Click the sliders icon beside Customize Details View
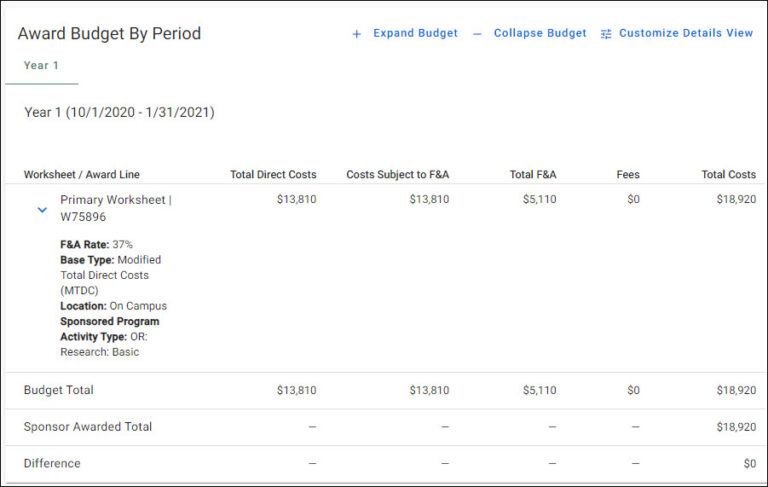The height and width of the screenshot is (487, 768). [x=606, y=34]
